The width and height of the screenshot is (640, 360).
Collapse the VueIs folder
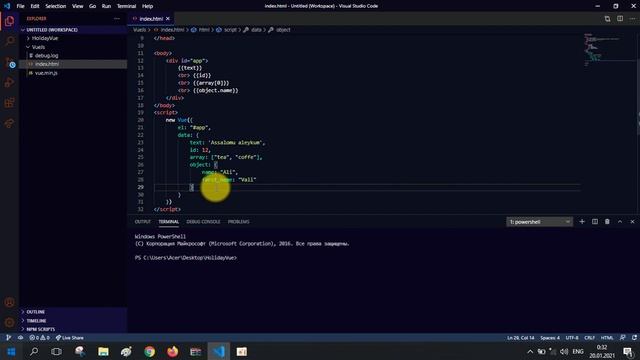[x=73, y=47]
